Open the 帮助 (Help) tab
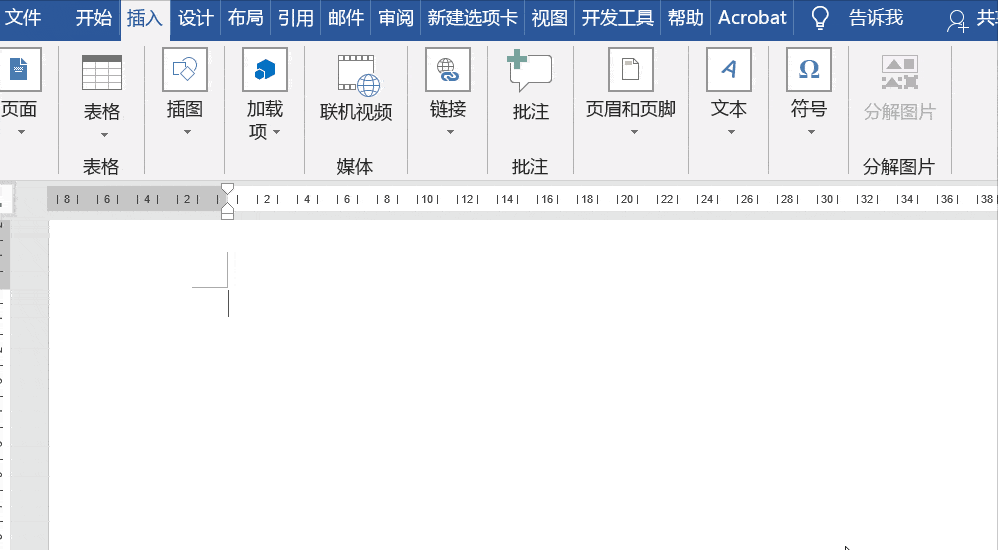The height and width of the screenshot is (550, 998). [x=685, y=17]
